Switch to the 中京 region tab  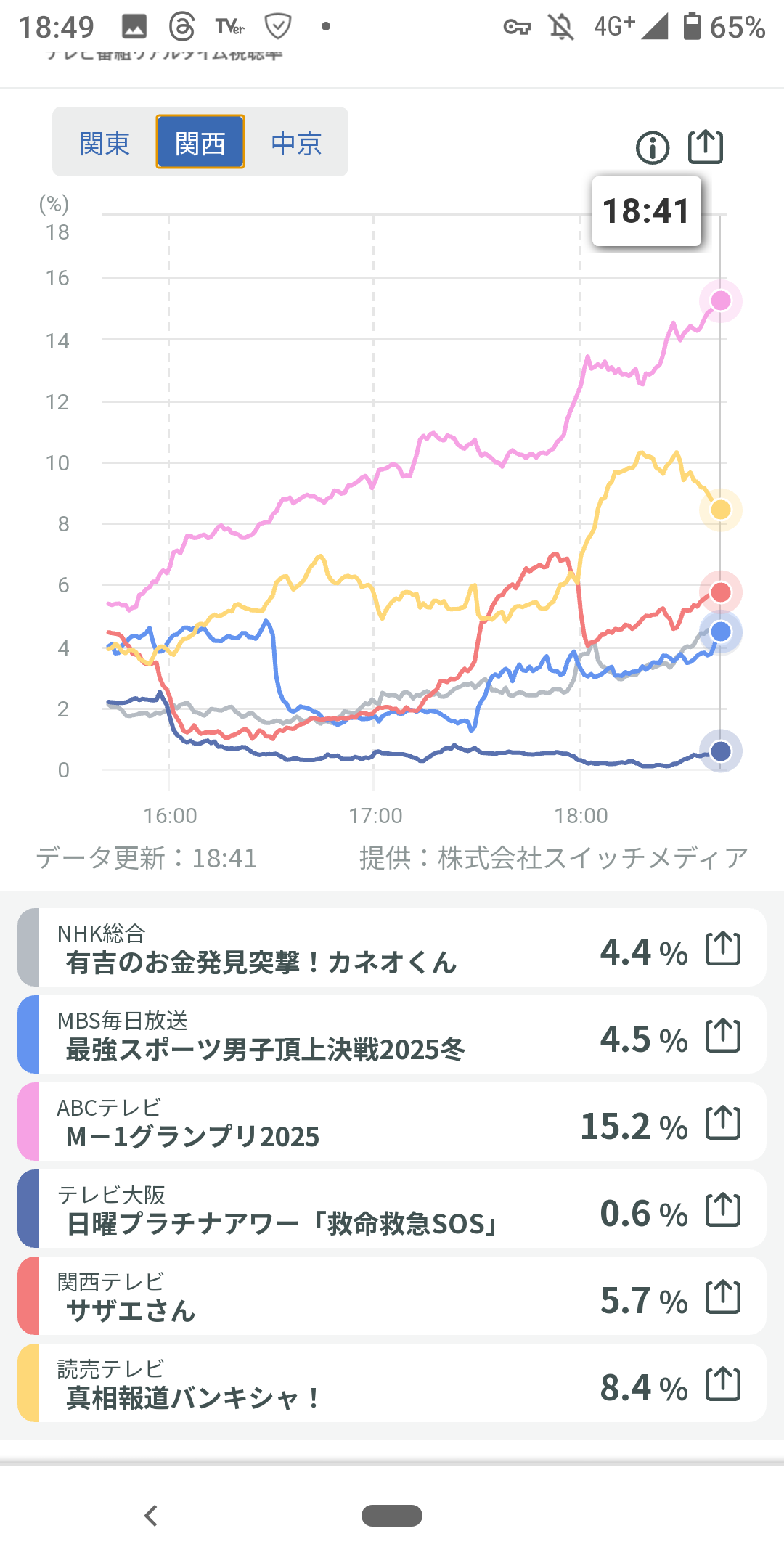(296, 143)
